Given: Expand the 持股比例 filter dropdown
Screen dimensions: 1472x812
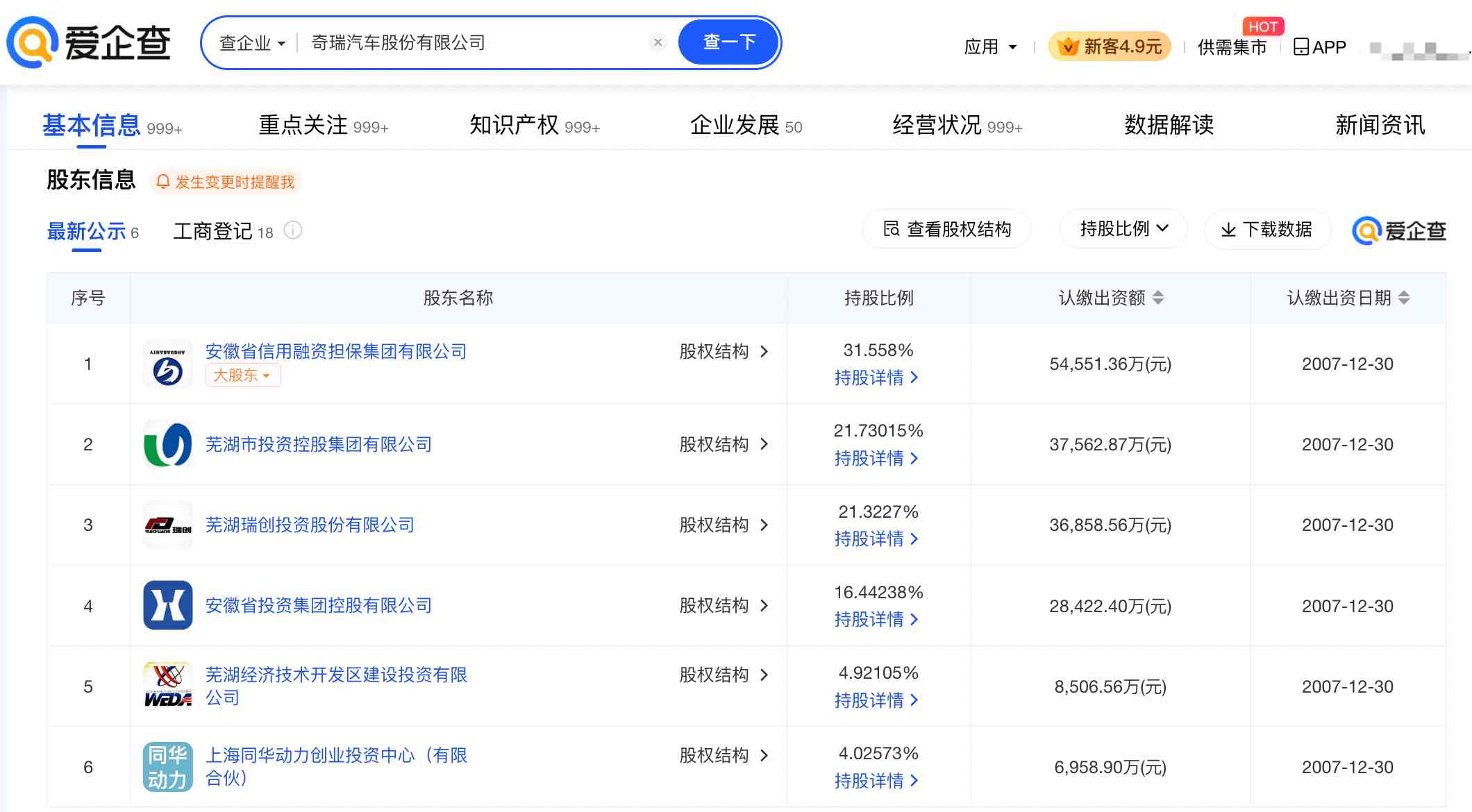Looking at the screenshot, I should pyautogui.click(x=1123, y=229).
